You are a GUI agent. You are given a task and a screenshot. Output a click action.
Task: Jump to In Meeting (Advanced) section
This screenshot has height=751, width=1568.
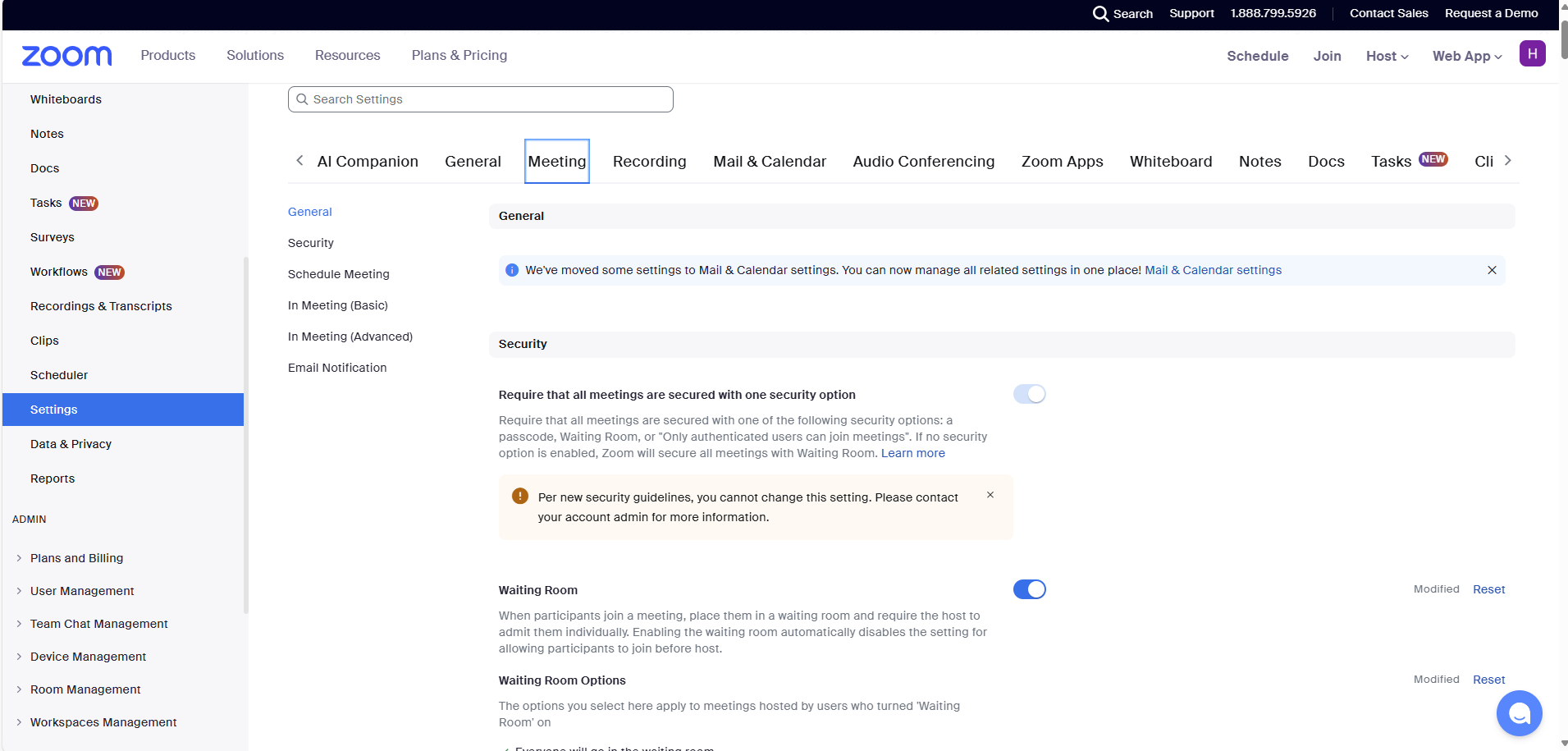[x=350, y=337]
